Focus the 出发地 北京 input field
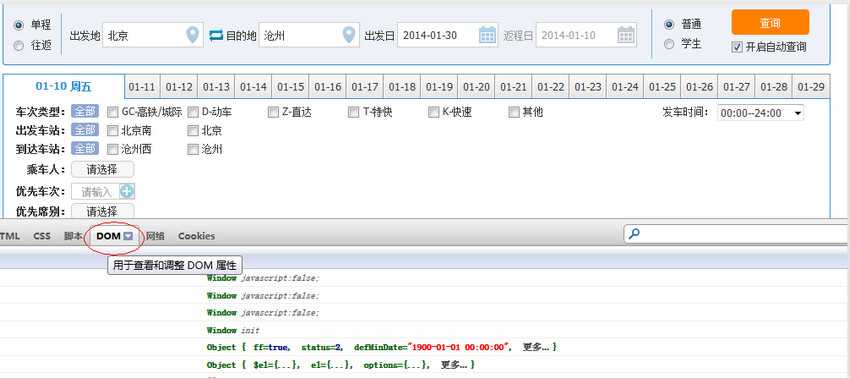Image resolution: width=850 pixels, height=379 pixels. (x=152, y=35)
